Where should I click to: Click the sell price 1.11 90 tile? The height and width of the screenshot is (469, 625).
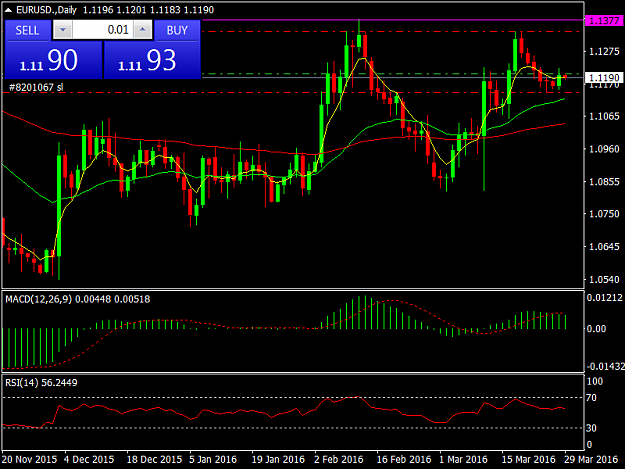coord(53,61)
